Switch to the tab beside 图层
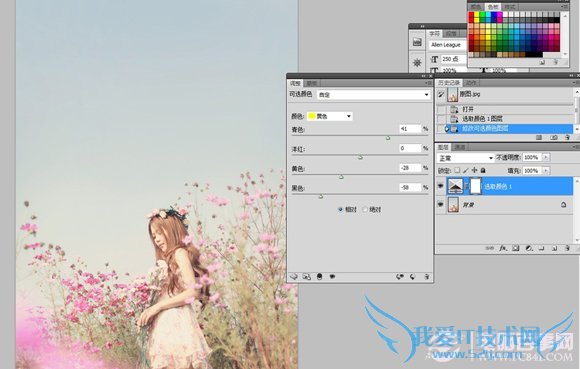This screenshot has height=369, width=580. tap(459, 147)
